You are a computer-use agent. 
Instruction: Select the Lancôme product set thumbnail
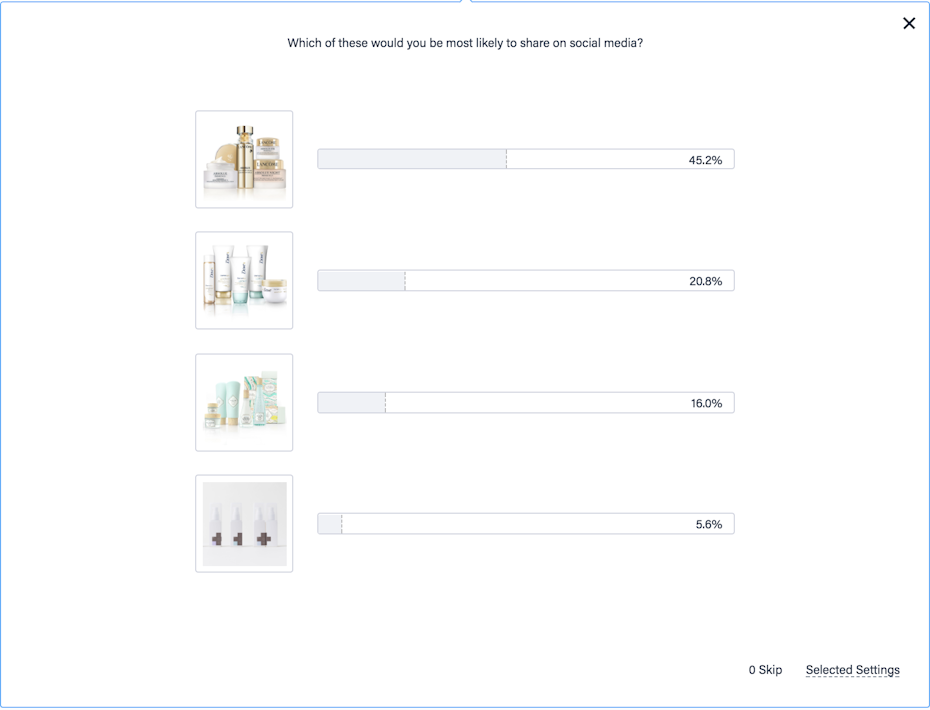[x=244, y=159]
